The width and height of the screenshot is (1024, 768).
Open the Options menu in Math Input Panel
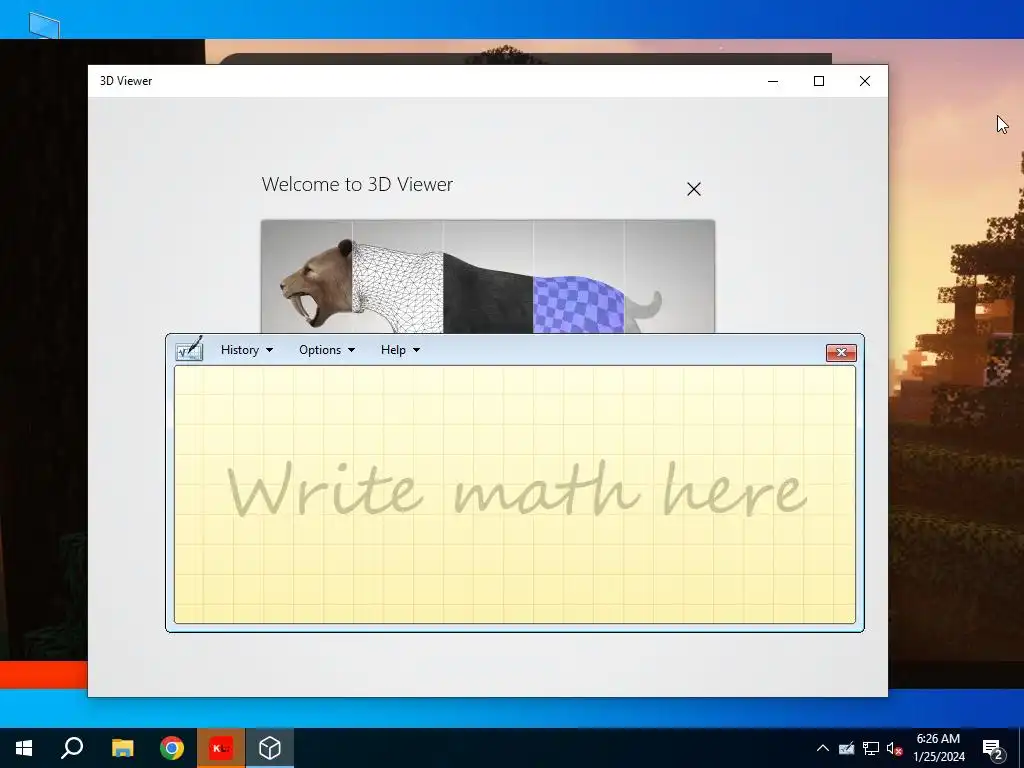click(x=327, y=350)
